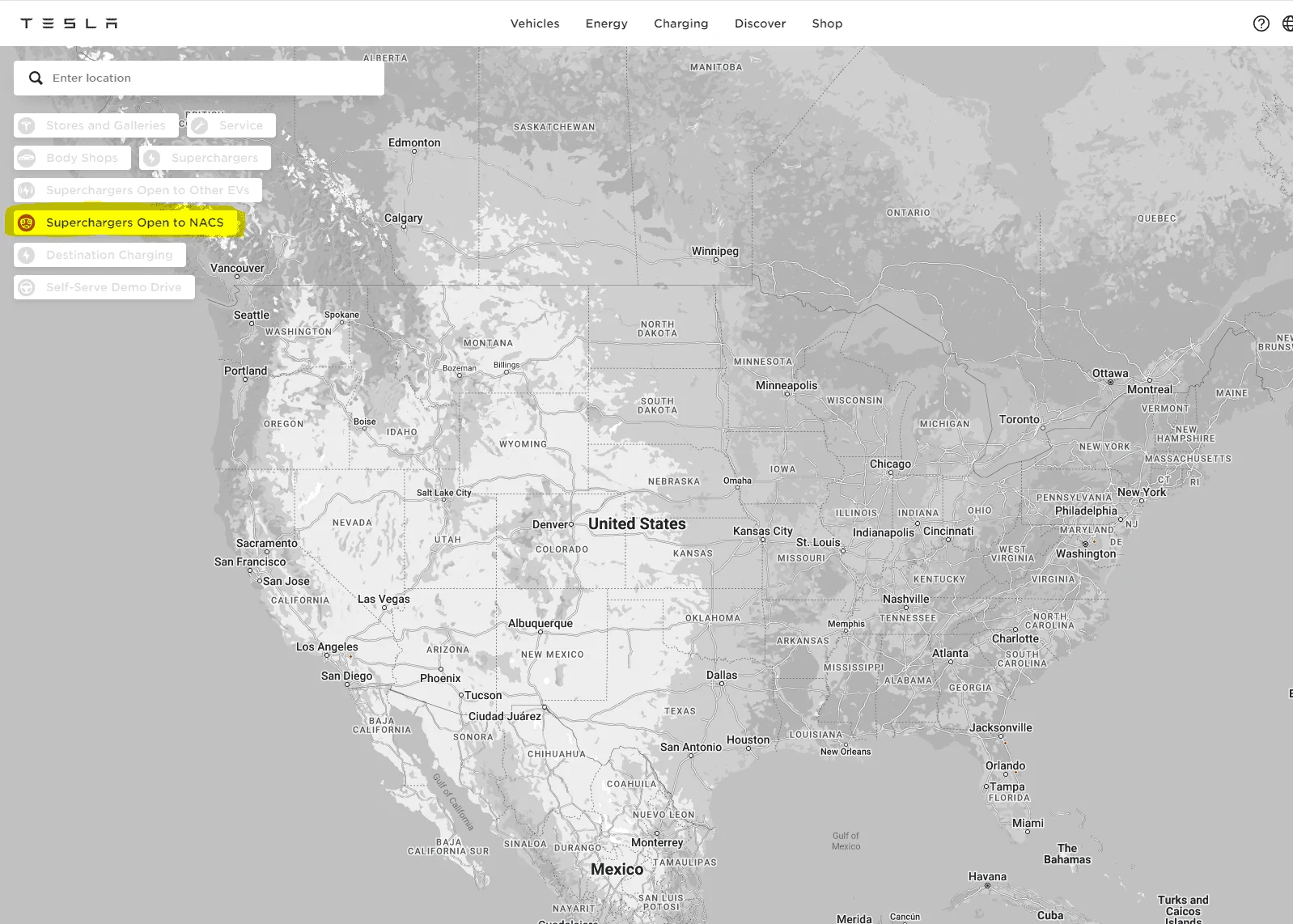This screenshot has height=924, width=1293.
Task: Click the Chicago label on the map
Action: pyautogui.click(x=890, y=464)
